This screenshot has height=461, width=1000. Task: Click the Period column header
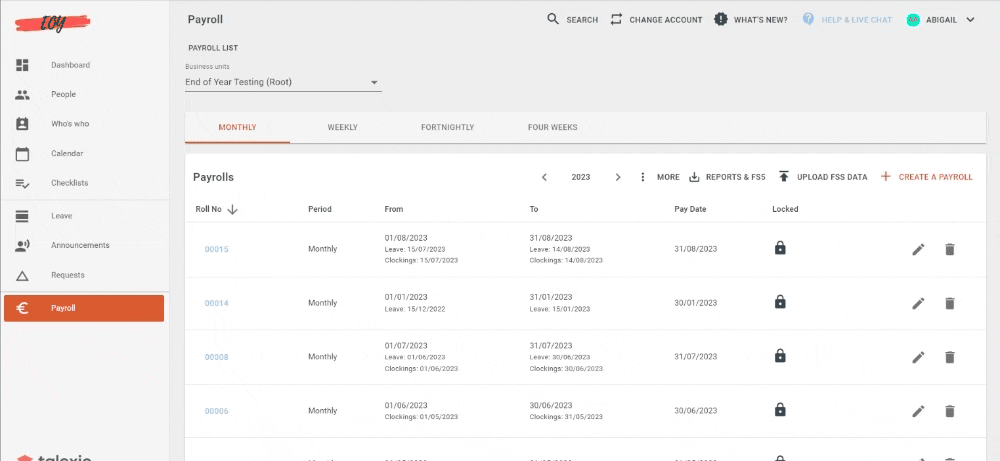[320, 209]
